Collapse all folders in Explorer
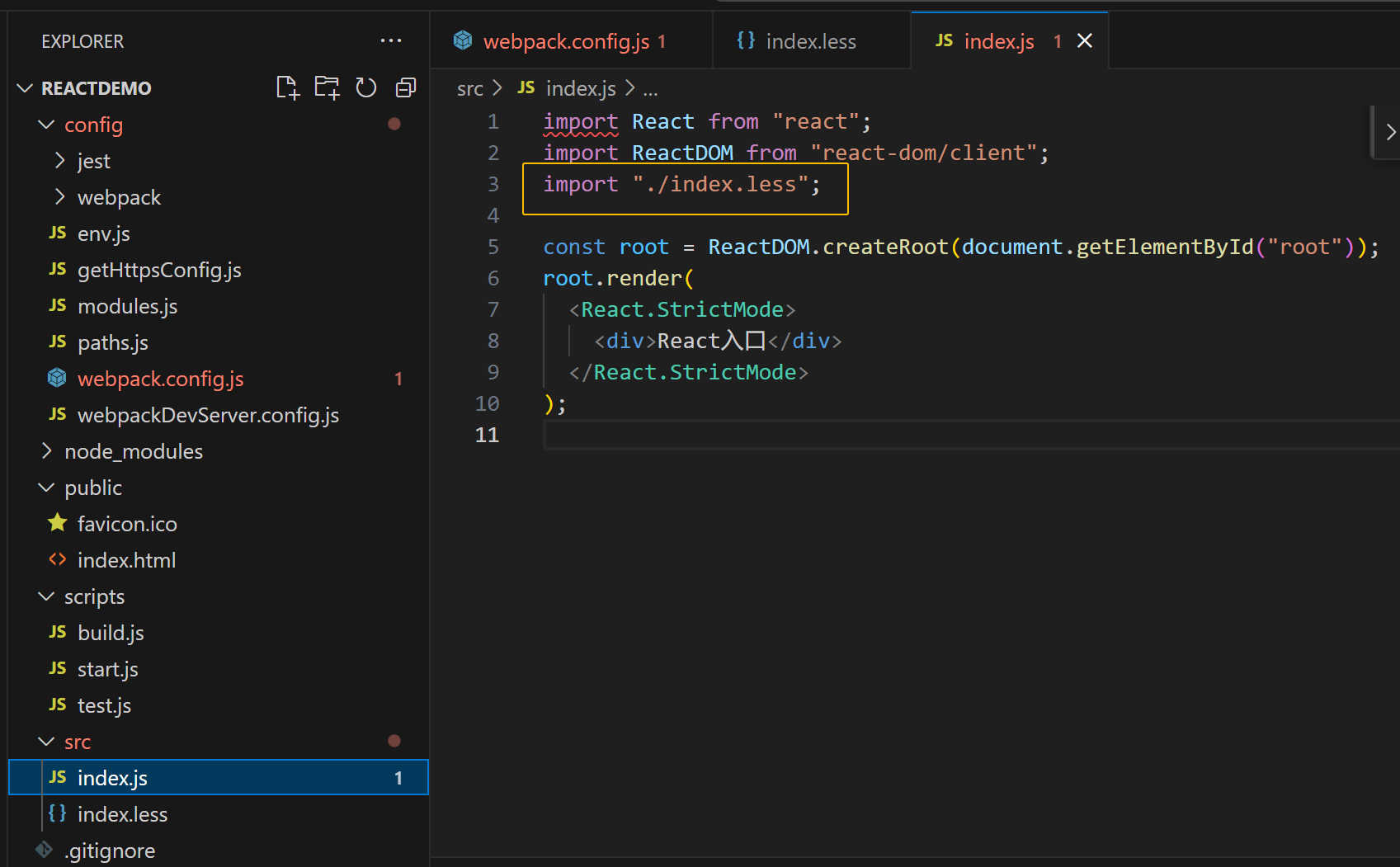 pyautogui.click(x=406, y=87)
